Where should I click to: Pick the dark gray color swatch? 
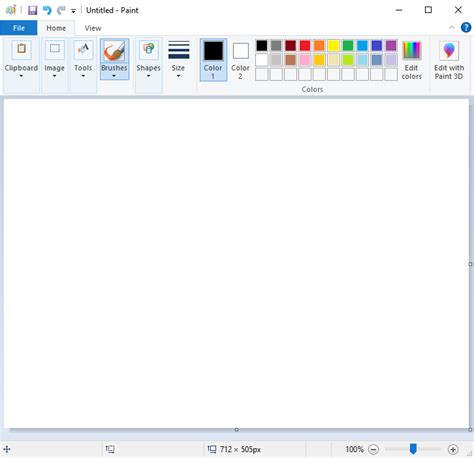click(276, 45)
